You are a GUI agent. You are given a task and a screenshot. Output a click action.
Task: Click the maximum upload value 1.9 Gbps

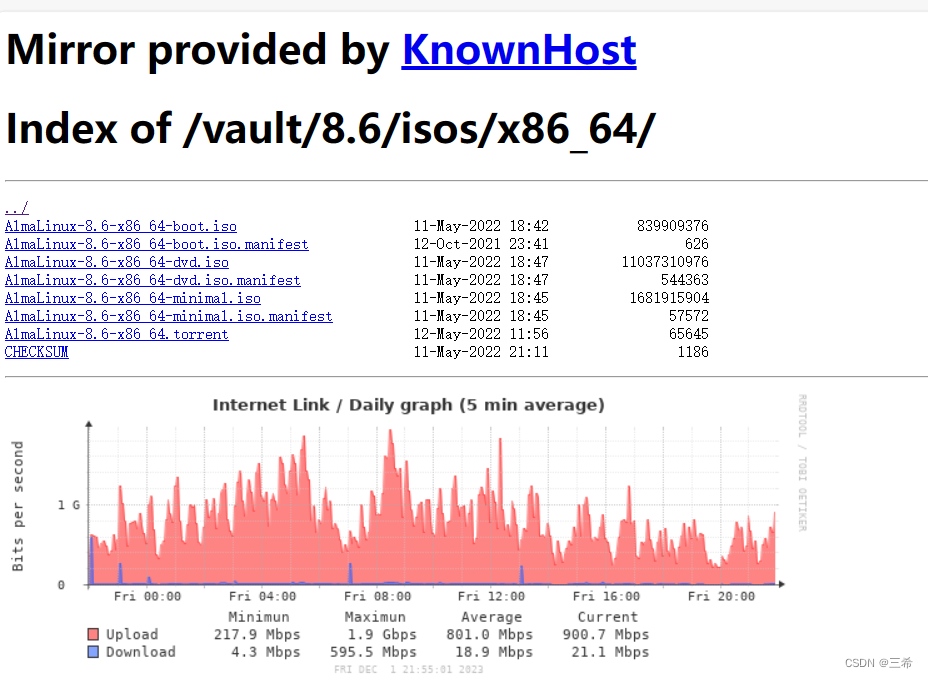pos(382,634)
